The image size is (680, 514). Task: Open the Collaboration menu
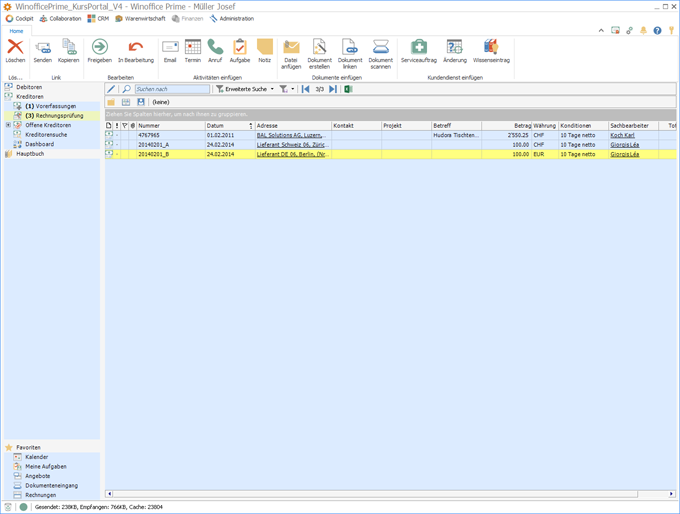[x=60, y=19]
